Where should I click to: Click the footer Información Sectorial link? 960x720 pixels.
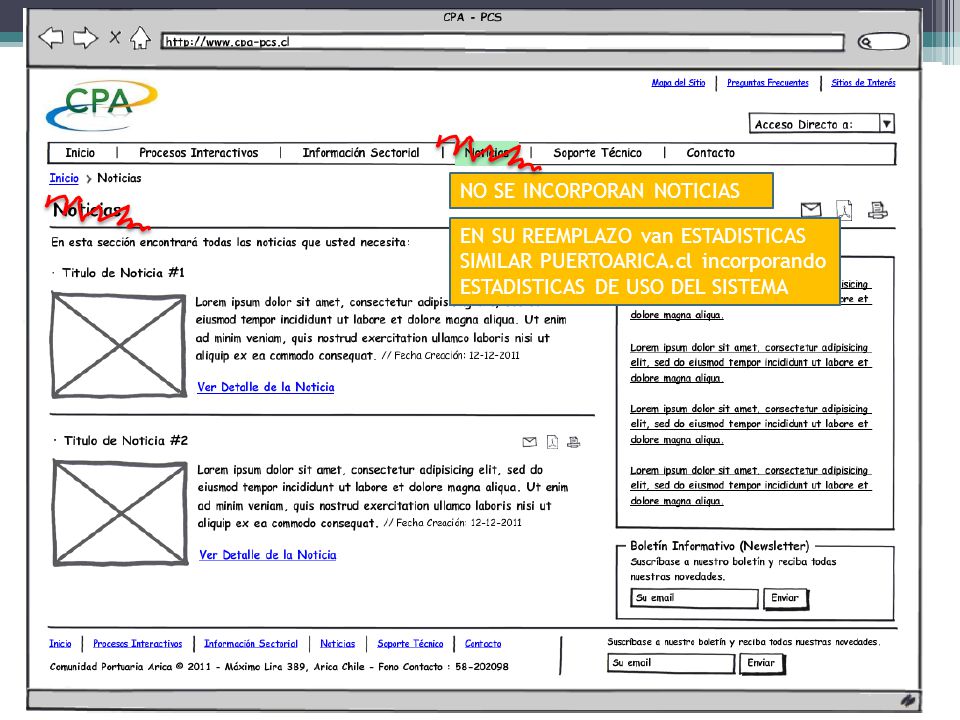251,643
